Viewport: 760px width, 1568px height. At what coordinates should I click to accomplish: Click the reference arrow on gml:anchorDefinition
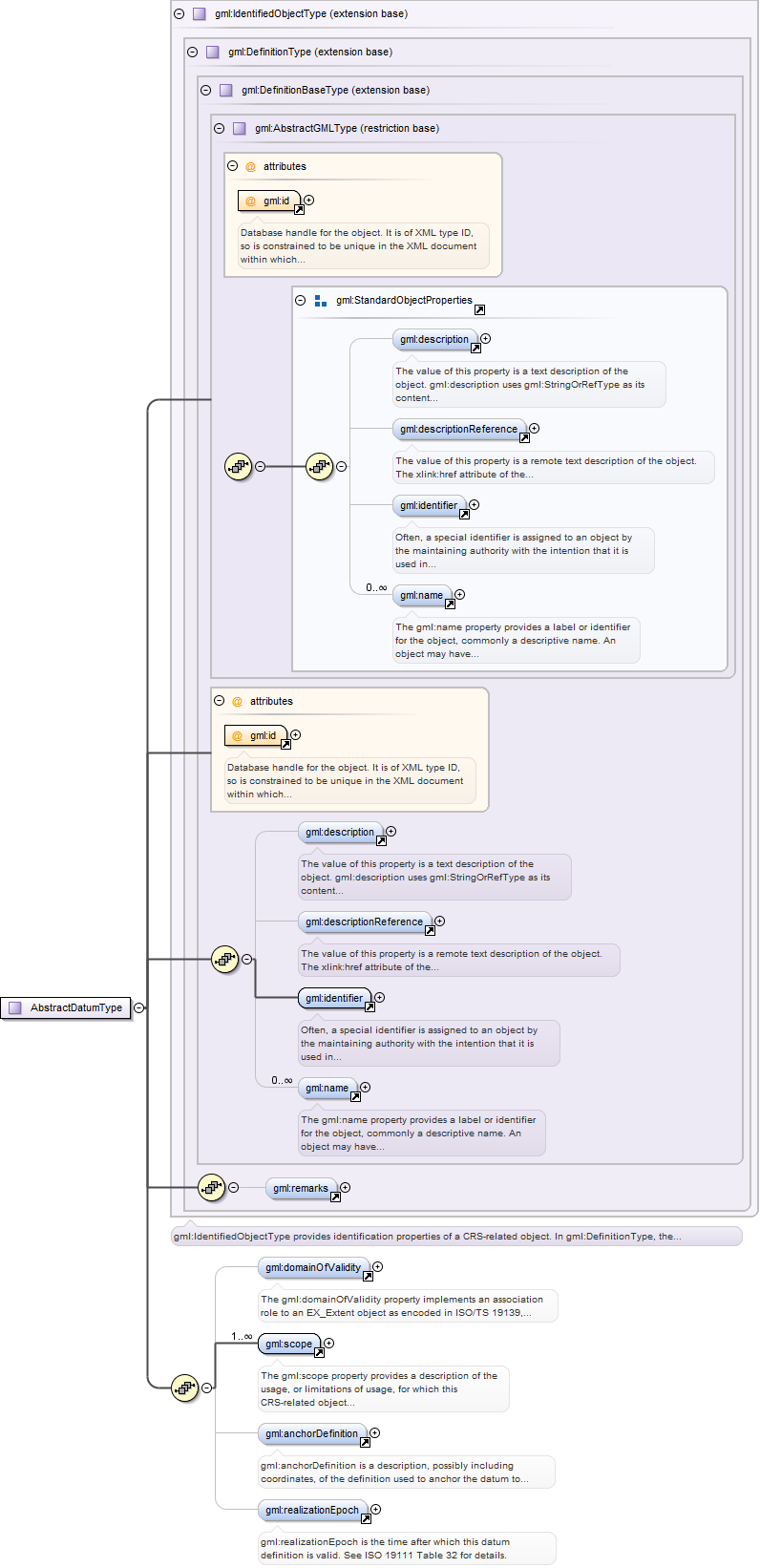point(365,1442)
